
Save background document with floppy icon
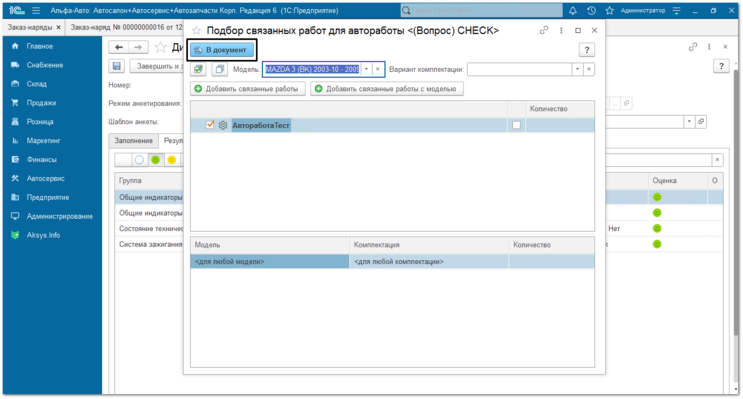117,66
